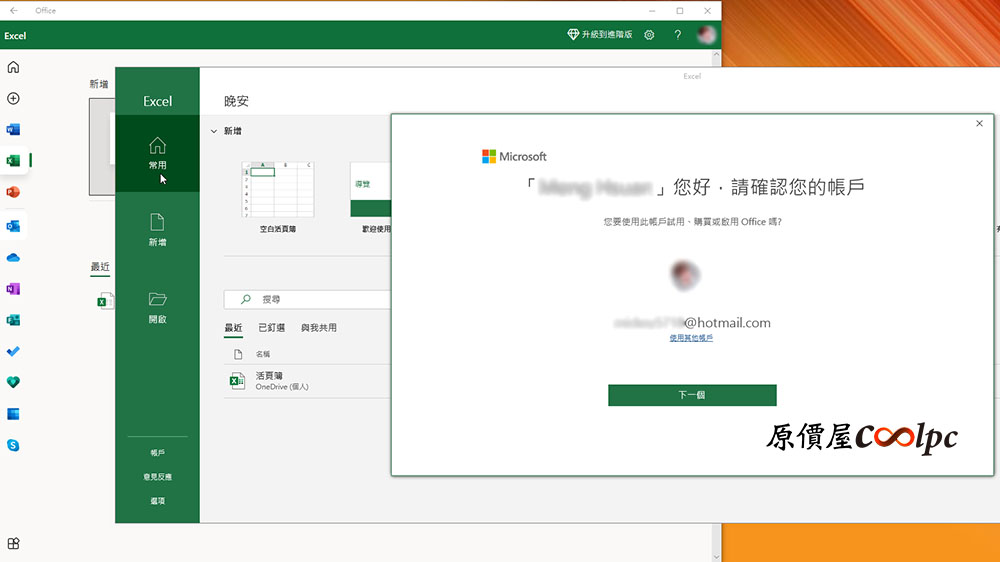This screenshot has width=1000, height=562.
Task: Select the Excel icon in Office sidebar
Action: [x=13, y=161]
